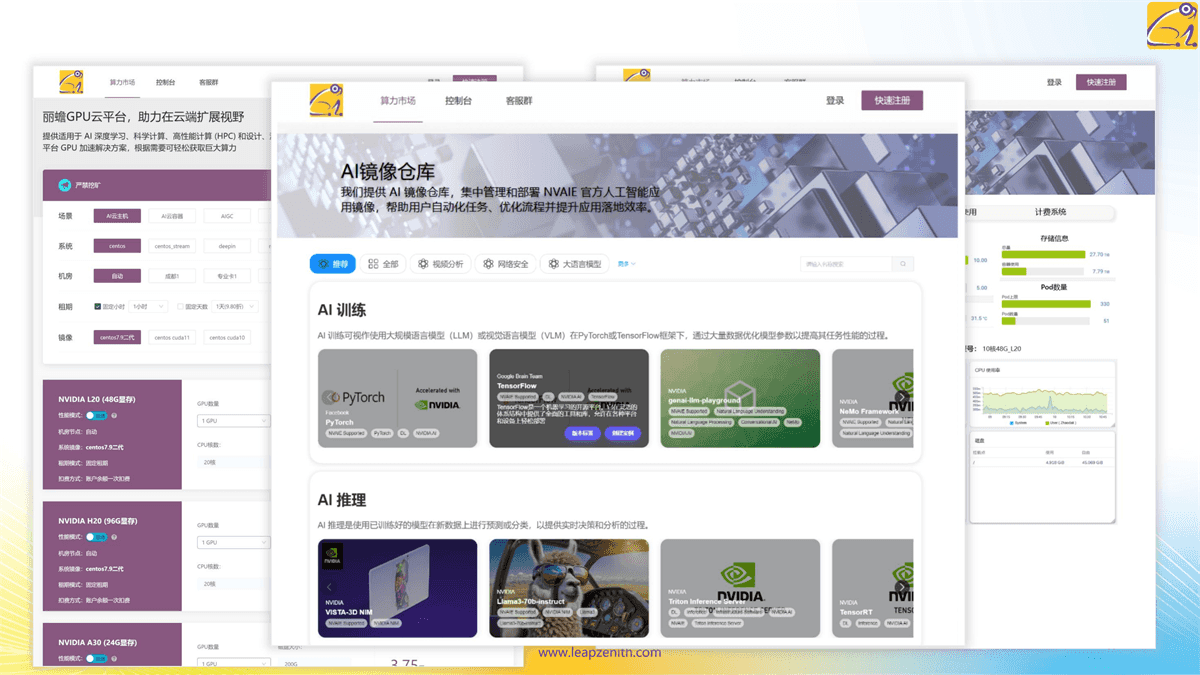Viewport: 1200px width, 675px height.
Task: Open the Llama3-70b-instruct image card
Action: (569, 588)
